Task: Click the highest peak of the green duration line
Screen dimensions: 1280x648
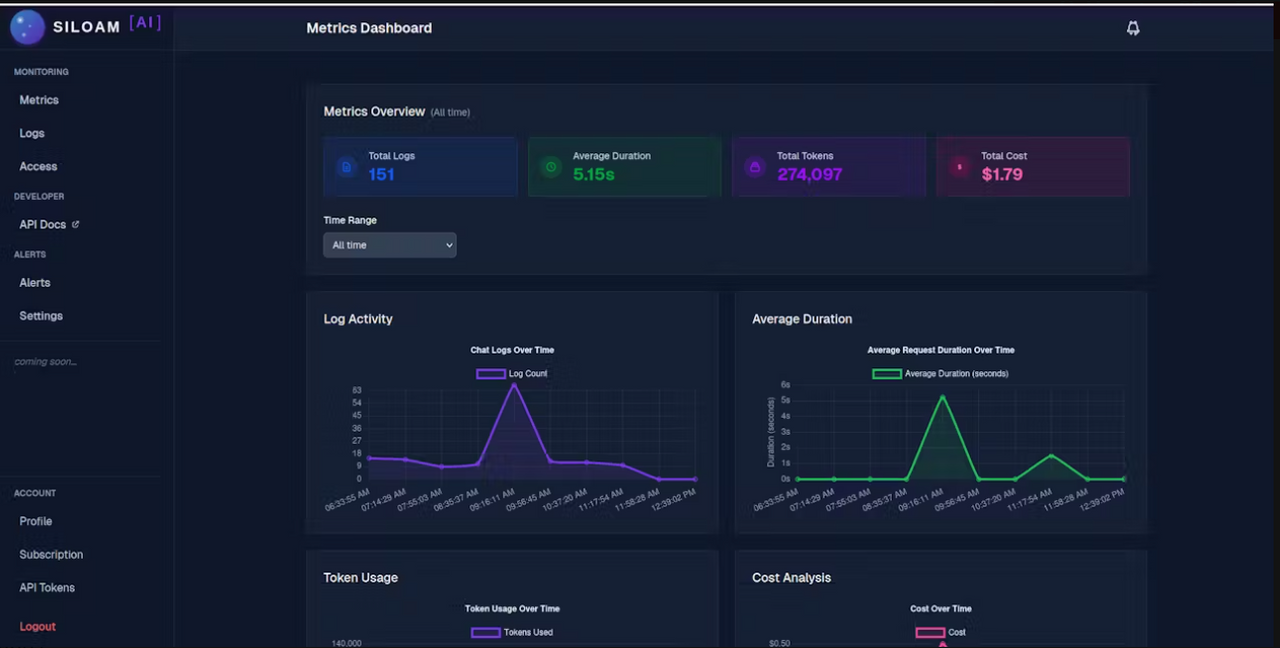Action: pos(942,397)
